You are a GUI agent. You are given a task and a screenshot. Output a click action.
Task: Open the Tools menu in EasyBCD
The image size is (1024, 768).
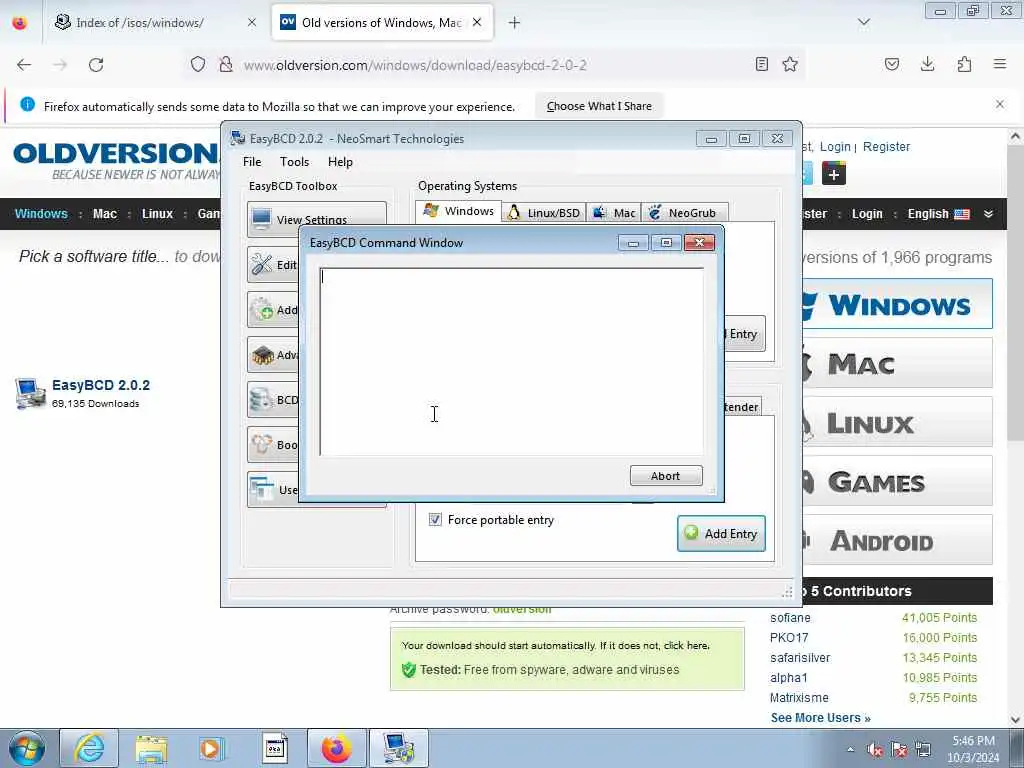tap(295, 162)
